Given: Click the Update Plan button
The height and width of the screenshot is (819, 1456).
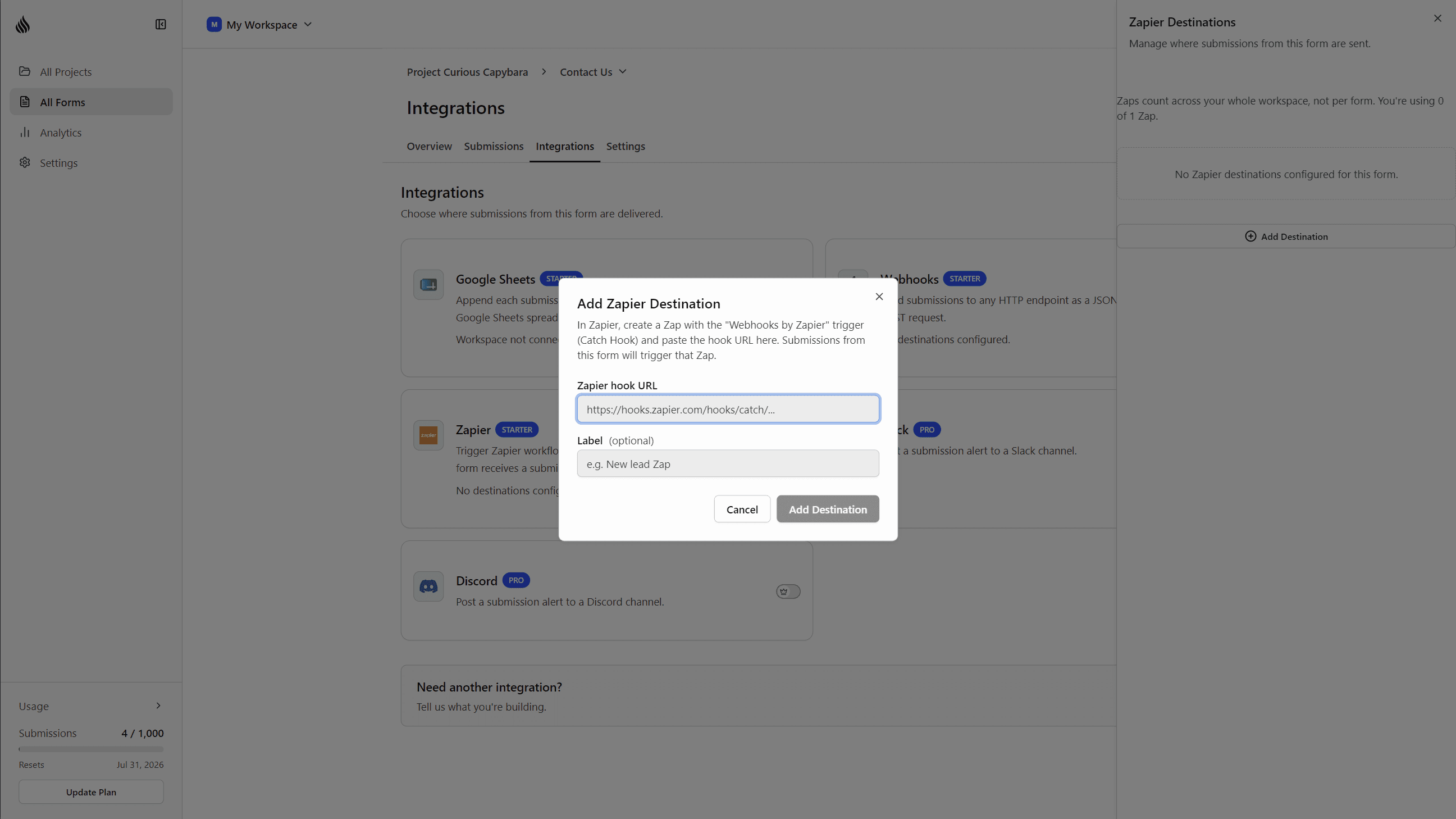Looking at the screenshot, I should pos(91,792).
